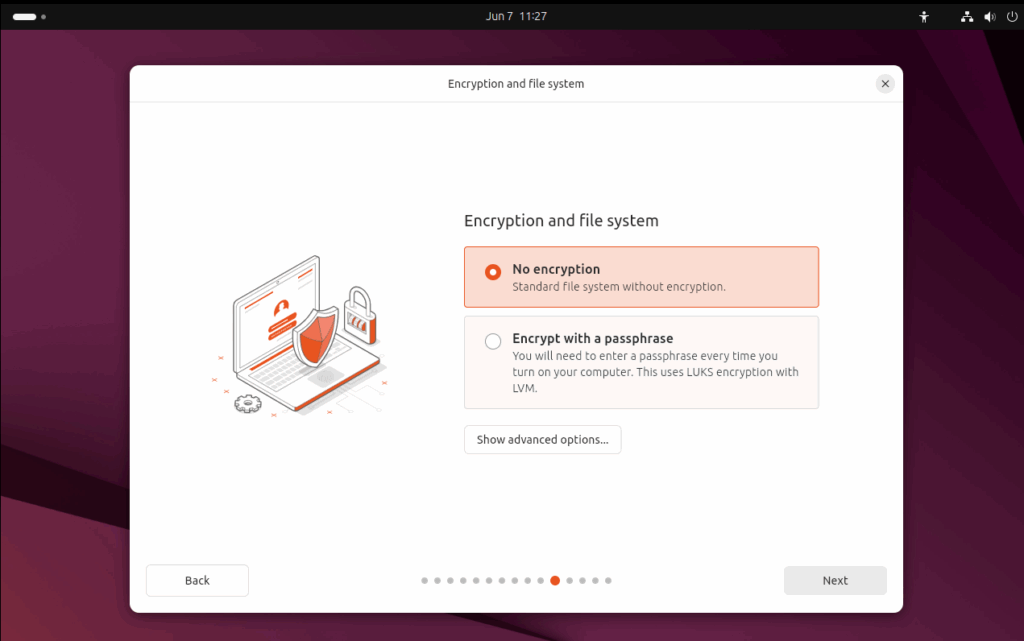
Task: Click the laptop shield encryption illustration
Action: pos(299,336)
